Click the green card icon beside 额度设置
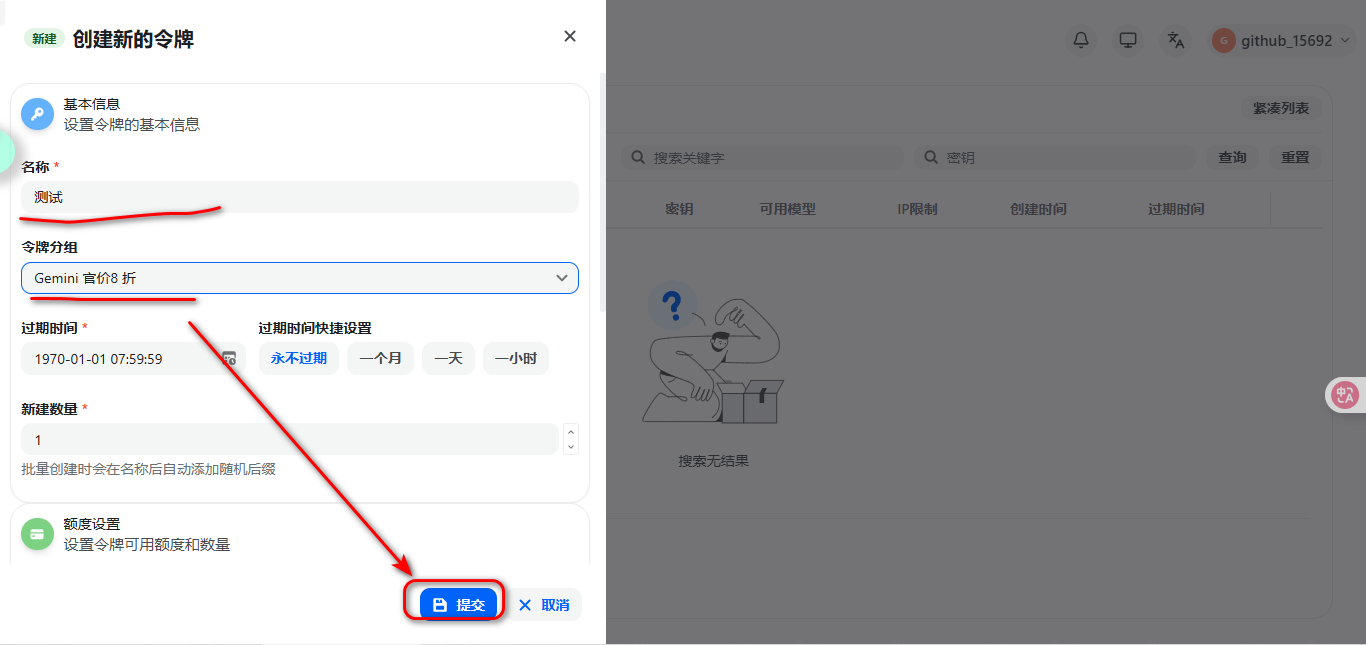The height and width of the screenshot is (645, 1366). (x=37, y=534)
